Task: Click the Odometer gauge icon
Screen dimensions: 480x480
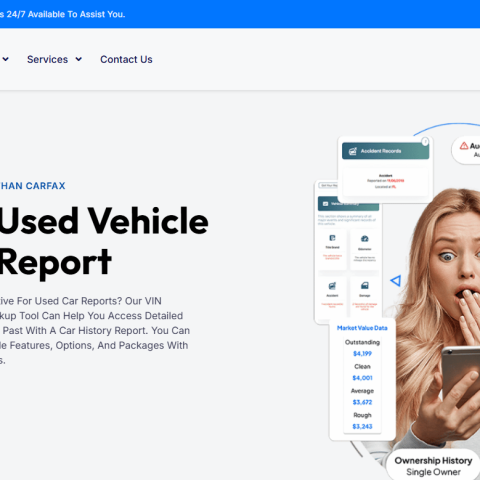Action: pos(365,239)
